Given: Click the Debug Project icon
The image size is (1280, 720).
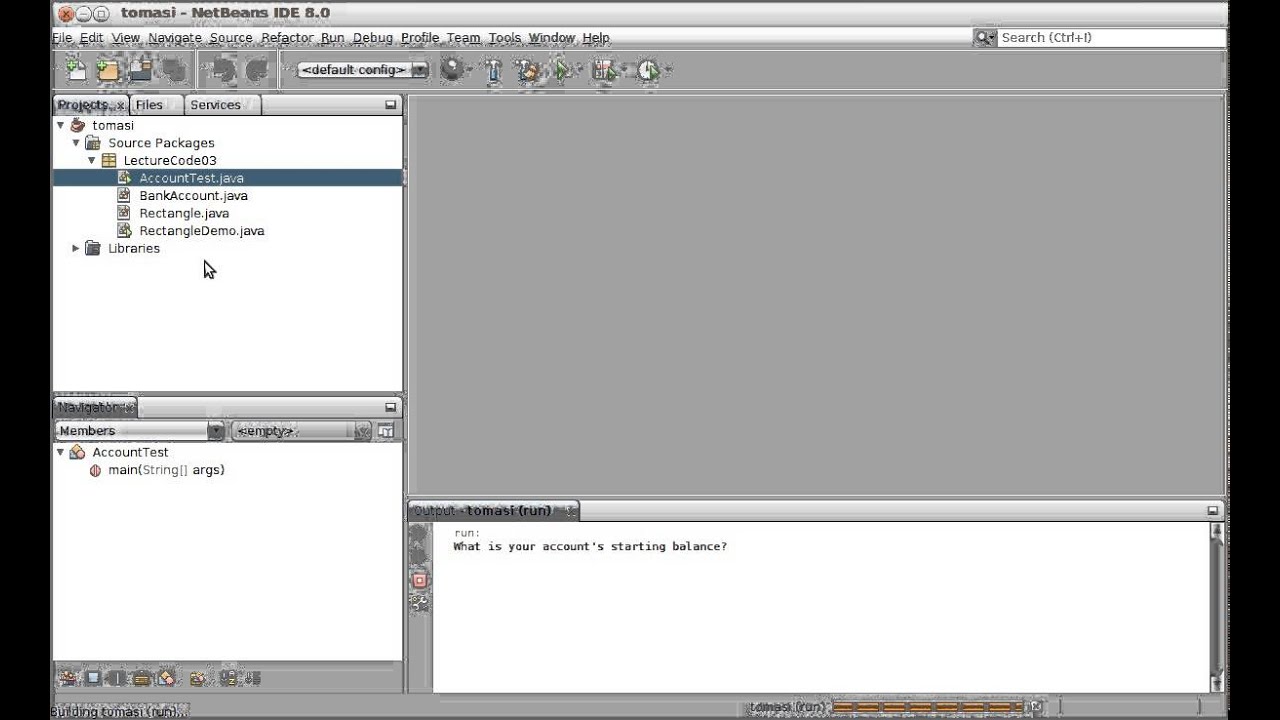Looking at the screenshot, I should click(x=604, y=70).
